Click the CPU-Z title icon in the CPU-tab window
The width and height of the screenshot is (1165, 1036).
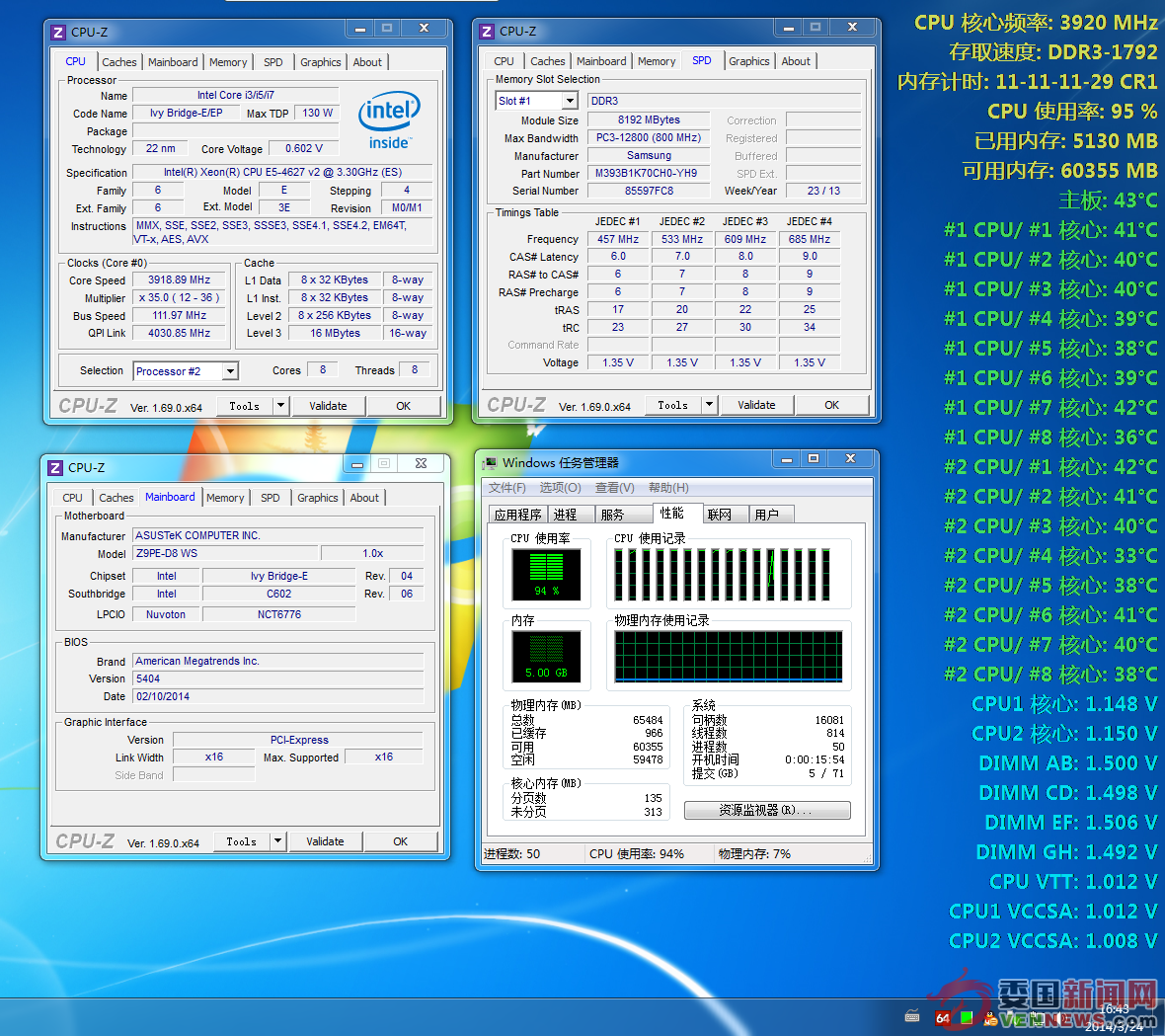coord(58,33)
